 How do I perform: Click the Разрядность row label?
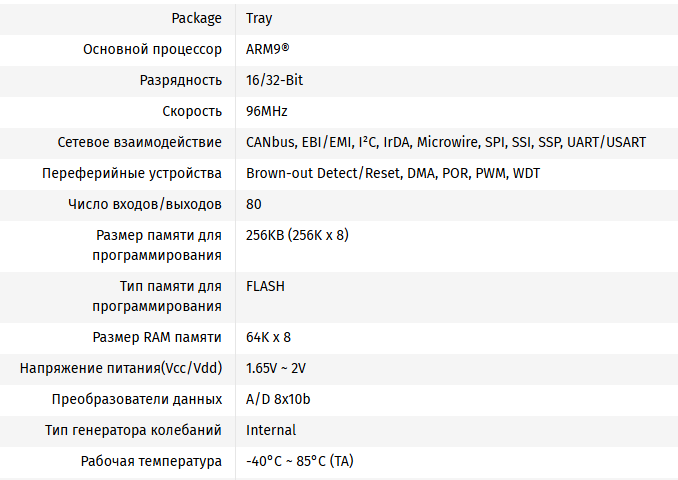(181, 80)
